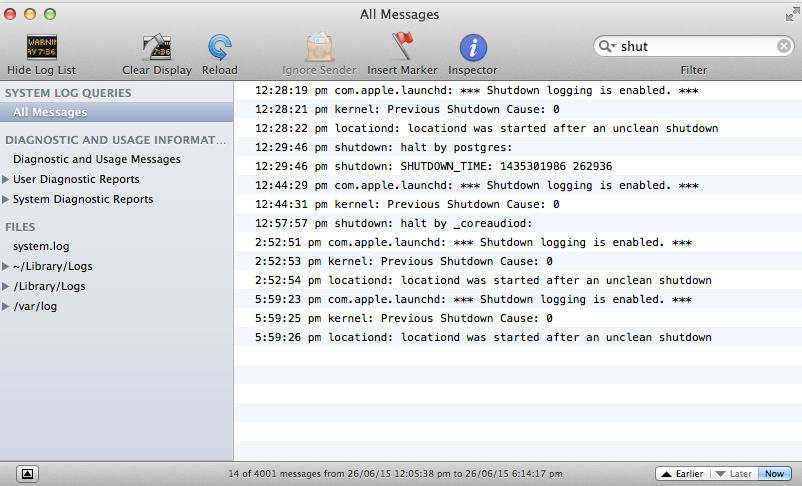
Task: Expand the /var/log folder triangle
Action: pos(6,306)
